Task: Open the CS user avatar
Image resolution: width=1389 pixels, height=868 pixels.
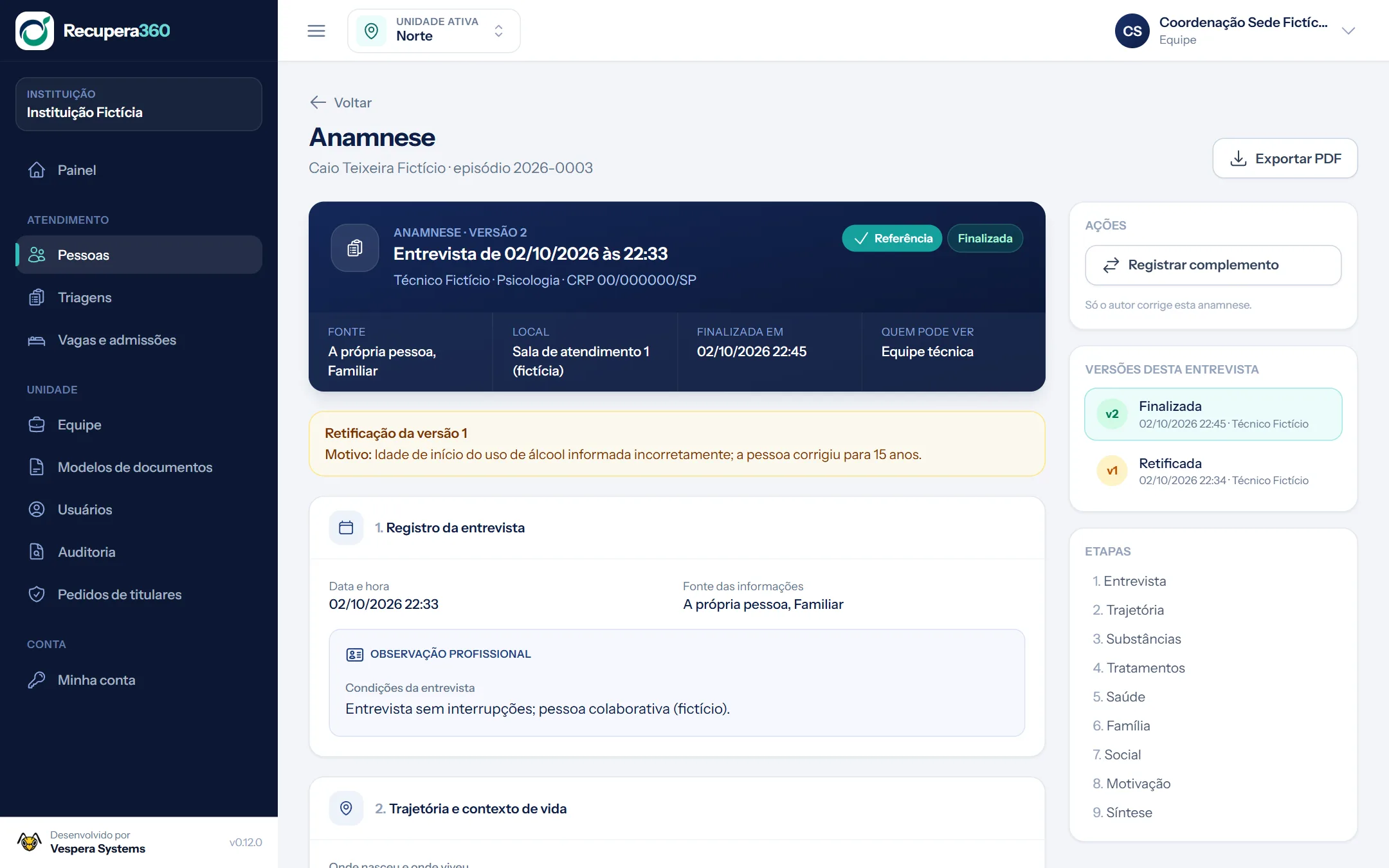Action: point(1132,31)
